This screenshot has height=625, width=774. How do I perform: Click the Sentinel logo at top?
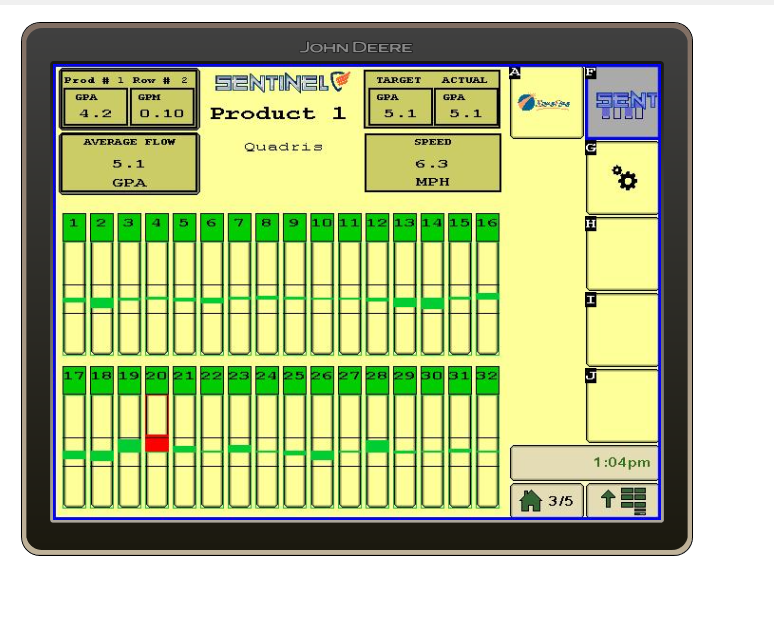point(282,82)
